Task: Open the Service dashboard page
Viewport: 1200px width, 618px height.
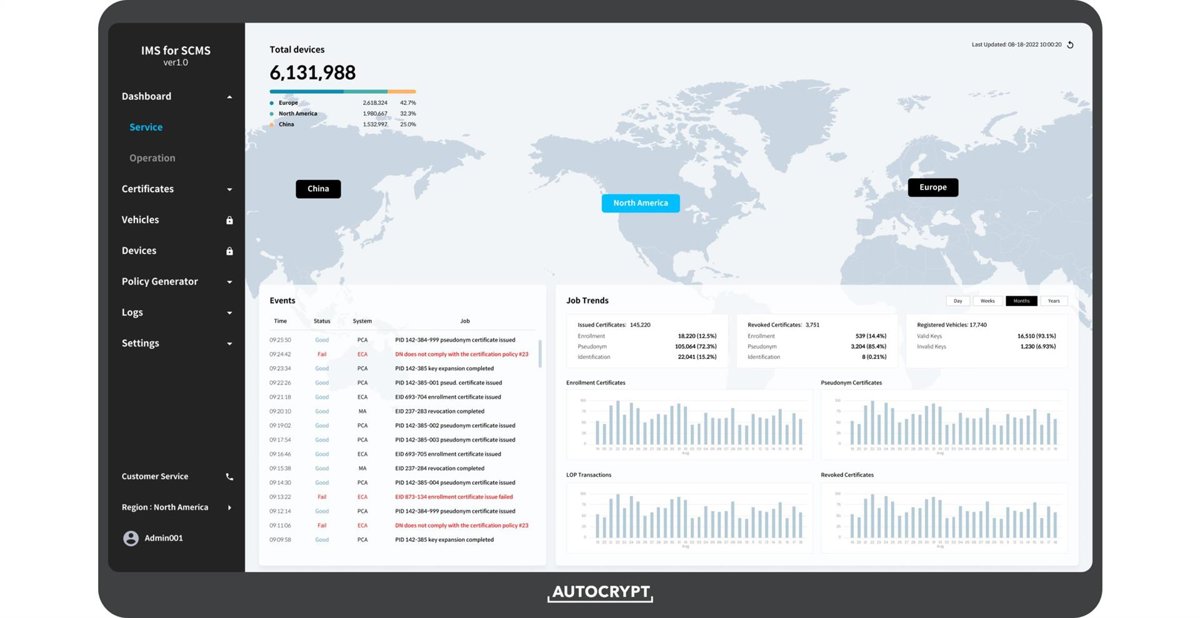Action: coord(146,128)
